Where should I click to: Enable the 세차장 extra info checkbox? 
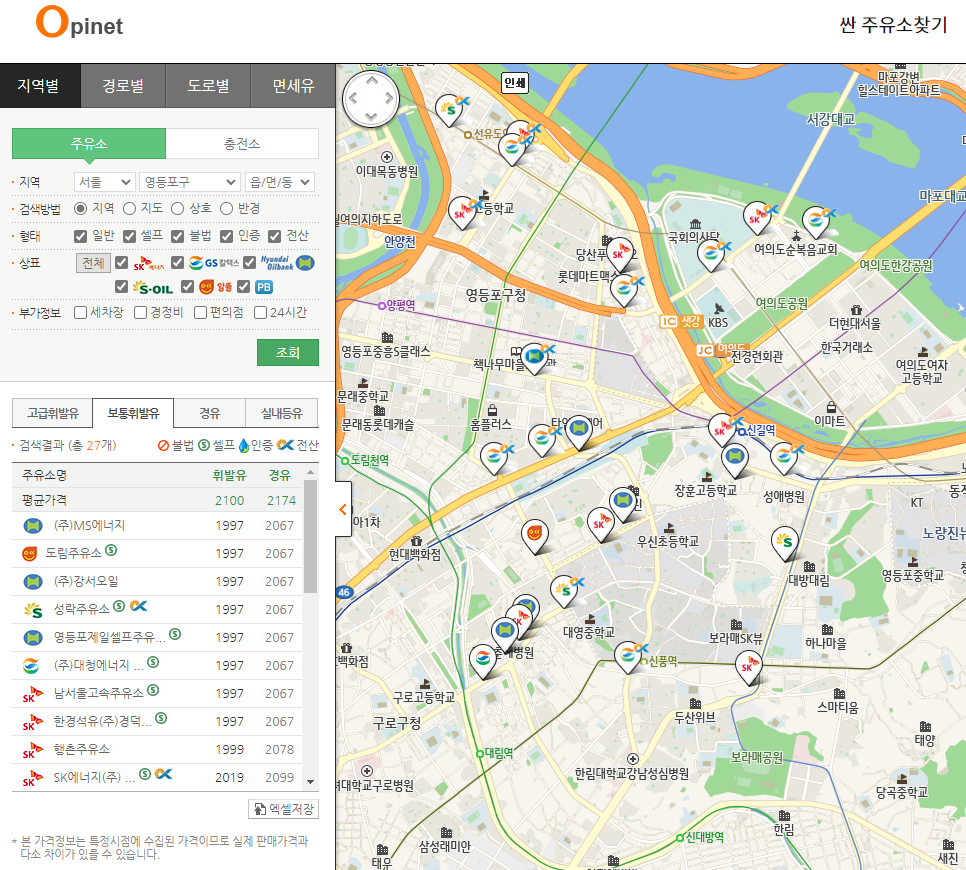point(80,313)
